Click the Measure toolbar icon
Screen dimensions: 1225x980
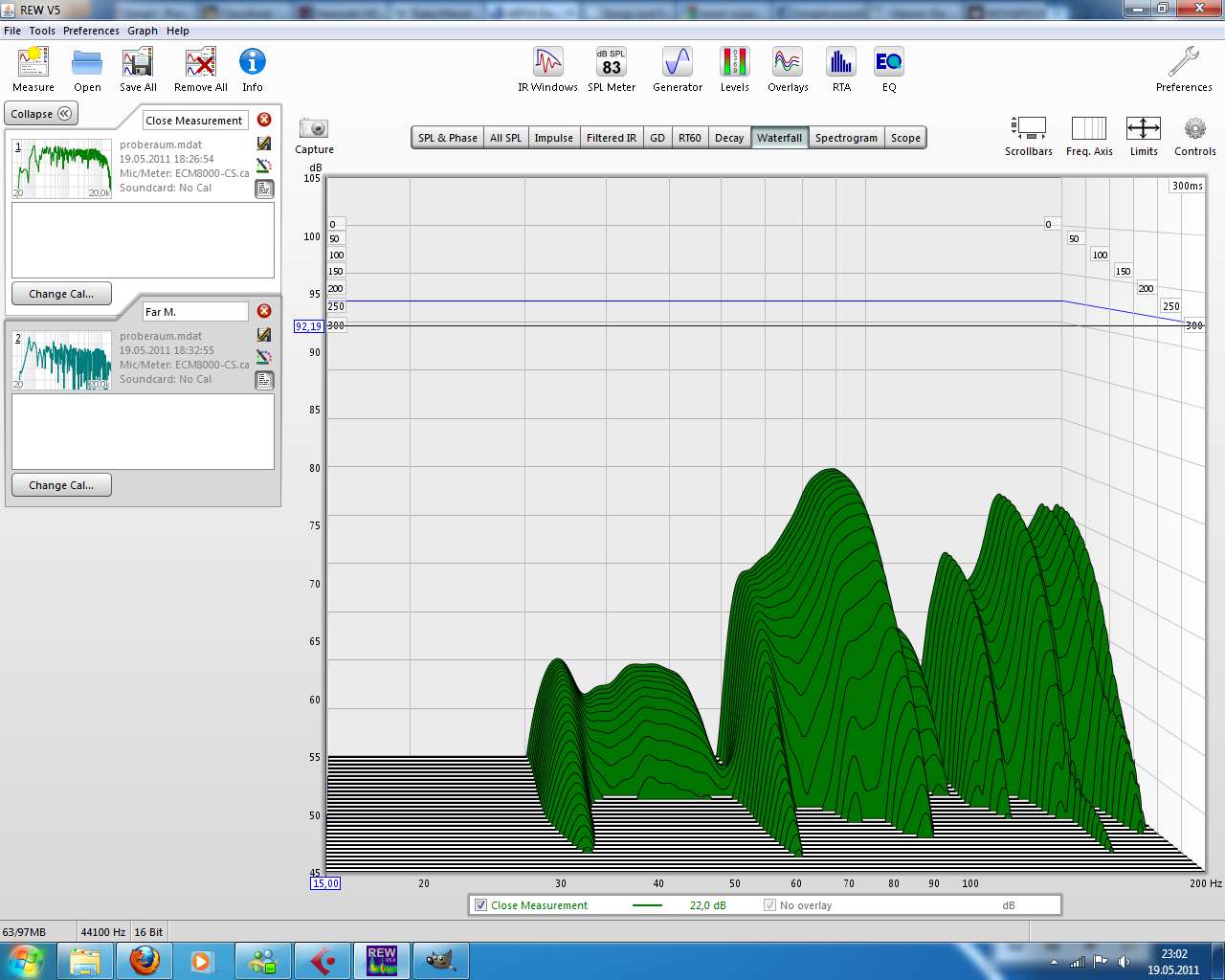click(x=33, y=64)
